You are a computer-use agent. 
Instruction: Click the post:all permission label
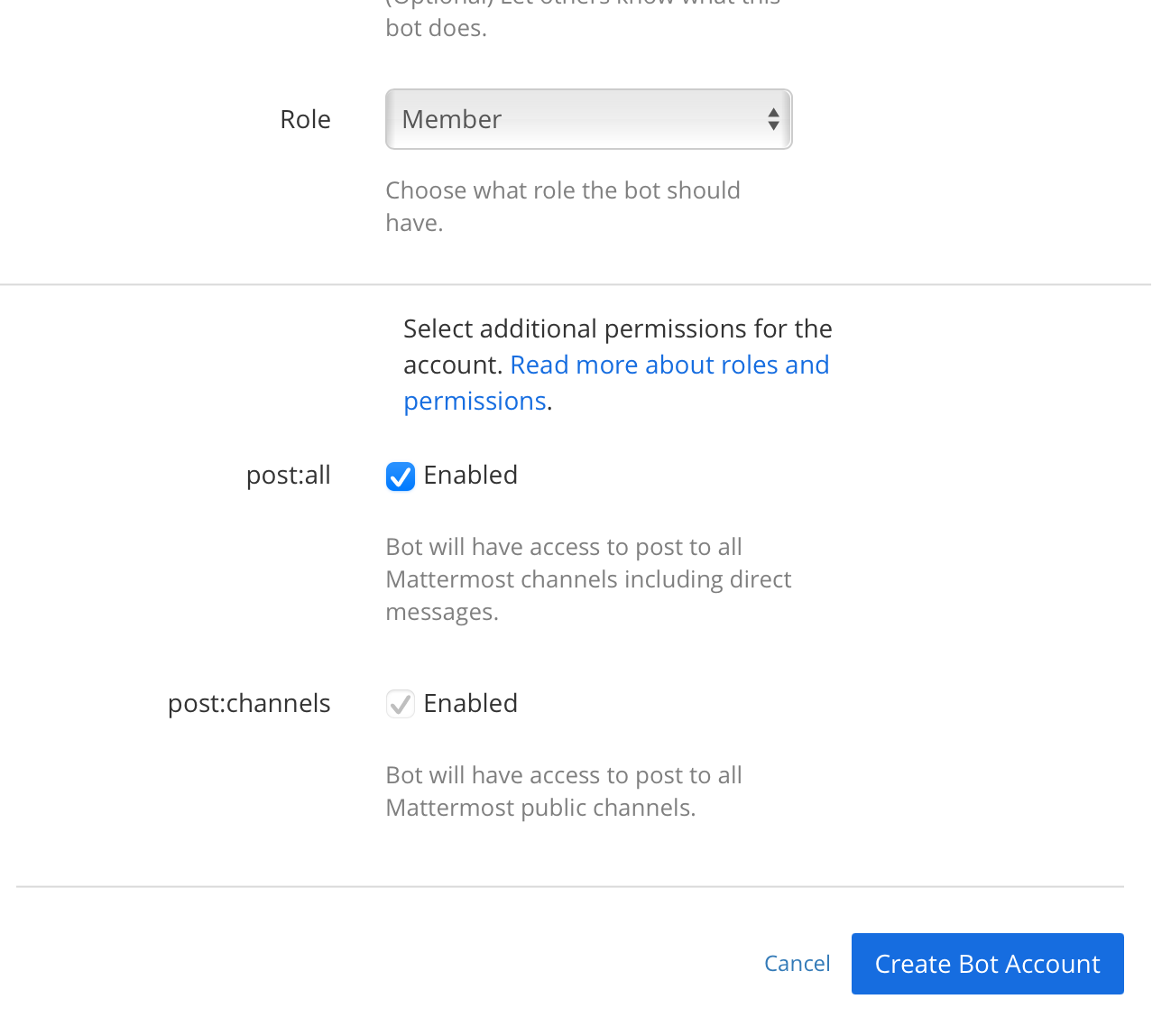288,476
